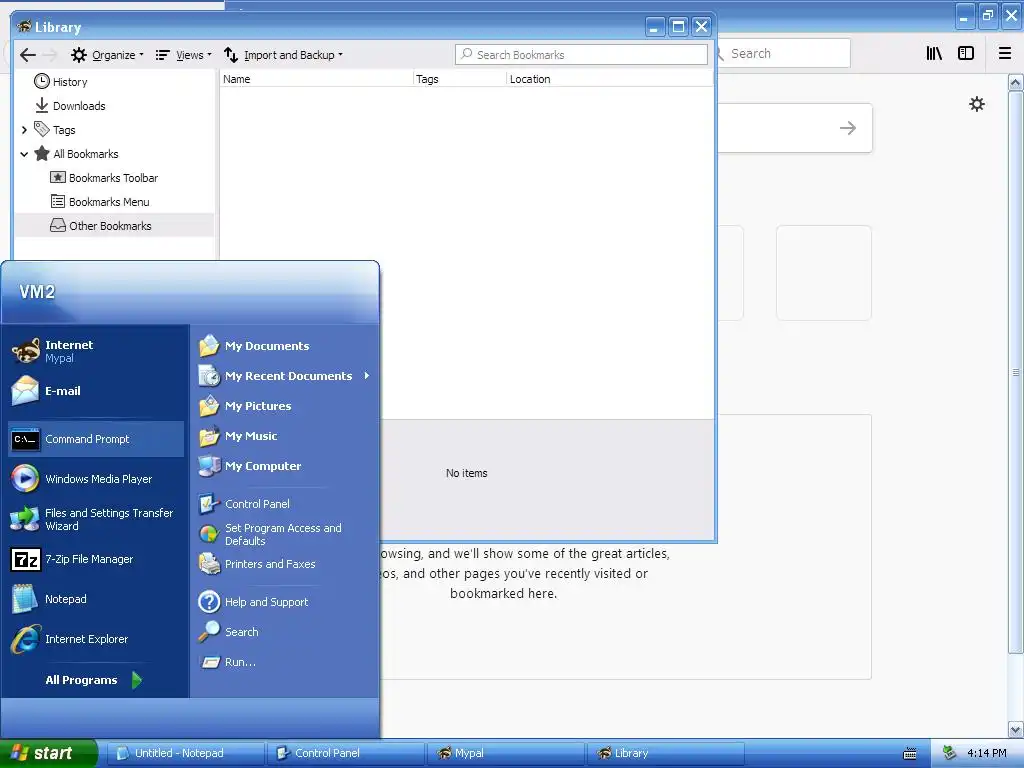The width and height of the screenshot is (1024, 768).
Task: Click Mypal page scrollbar down arrow
Action: tap(1015, 729)
